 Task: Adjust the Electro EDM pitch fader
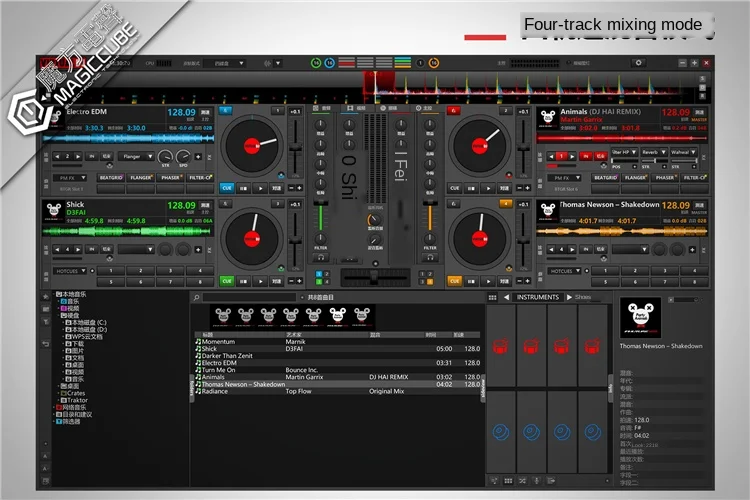click(296, 149)
